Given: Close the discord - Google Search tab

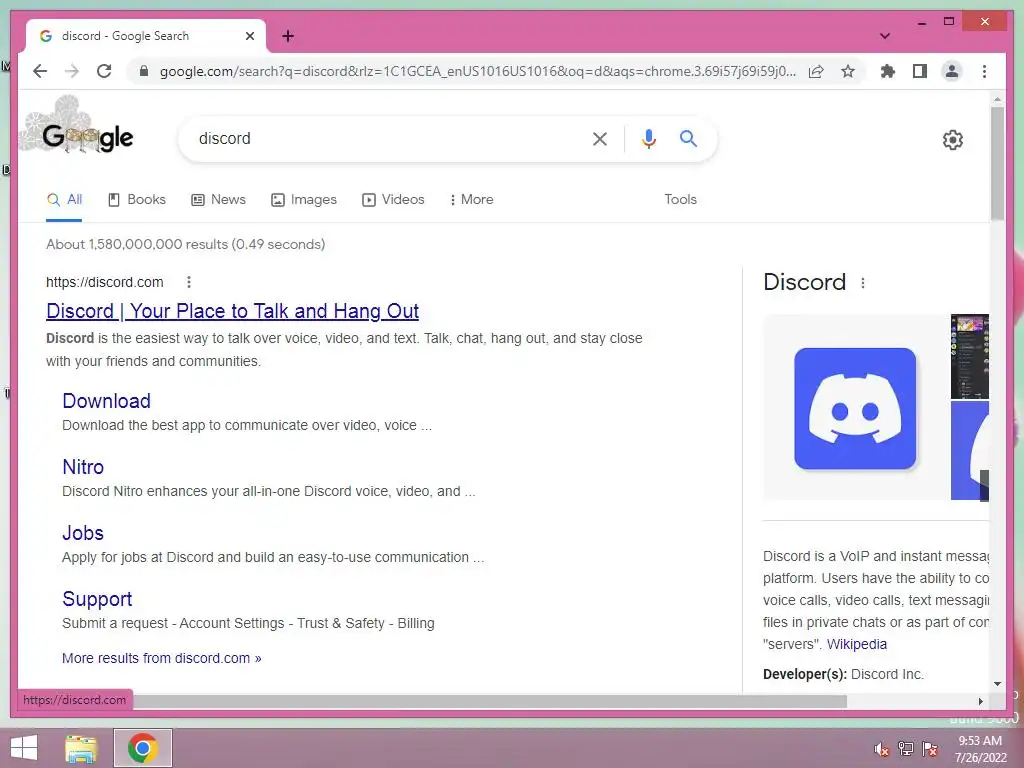Looking at the screenshot, I should pyautogui.click(x=249, y=36).
